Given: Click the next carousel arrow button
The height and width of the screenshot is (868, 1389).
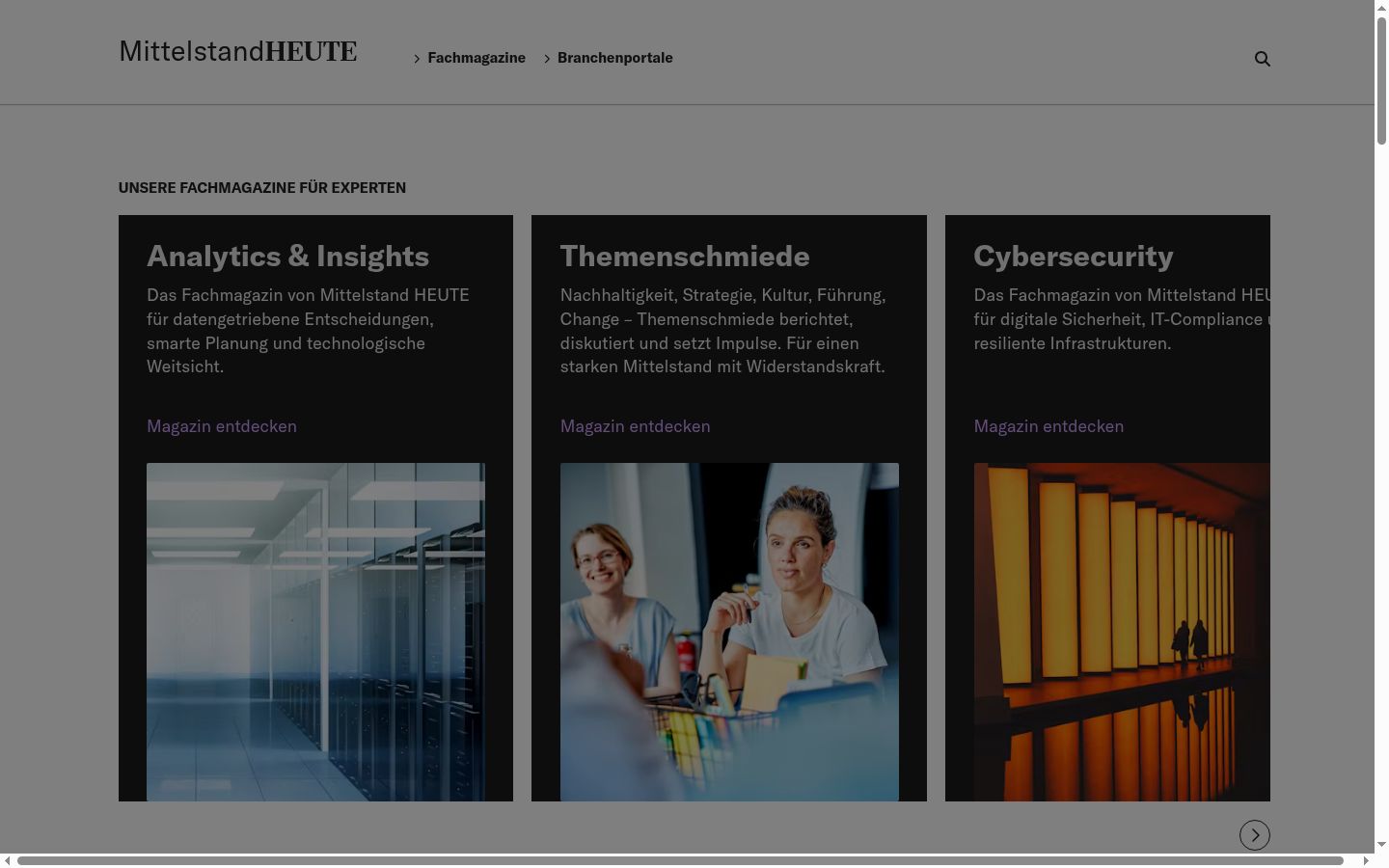Looking at the screenshot, I should (1254, 835).
